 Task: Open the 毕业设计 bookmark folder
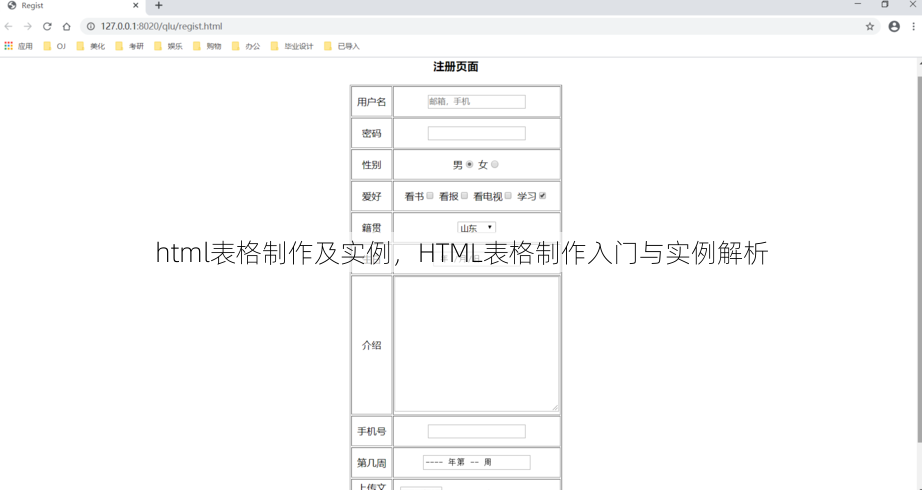(292, 46)
